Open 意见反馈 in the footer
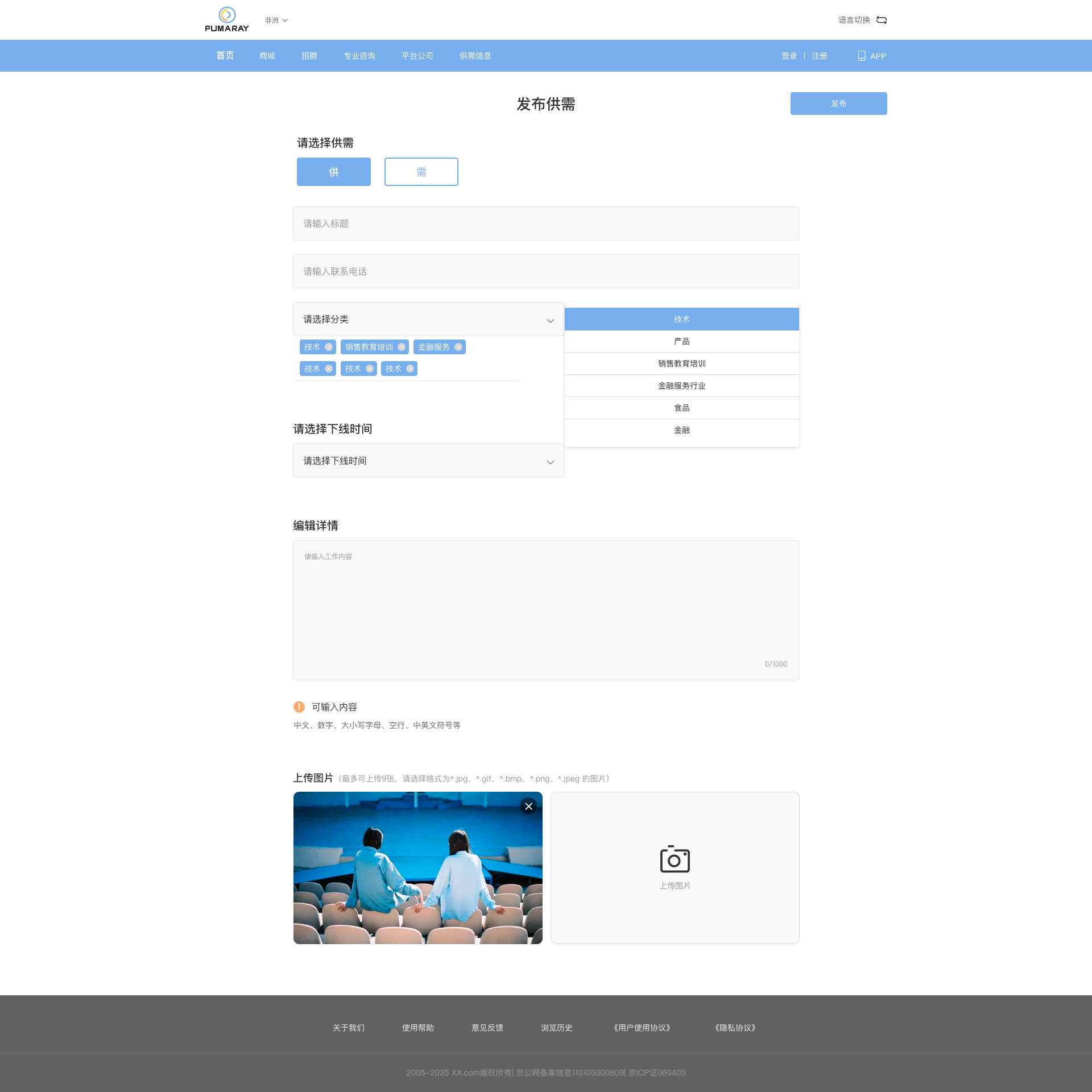 (487, 1028)
